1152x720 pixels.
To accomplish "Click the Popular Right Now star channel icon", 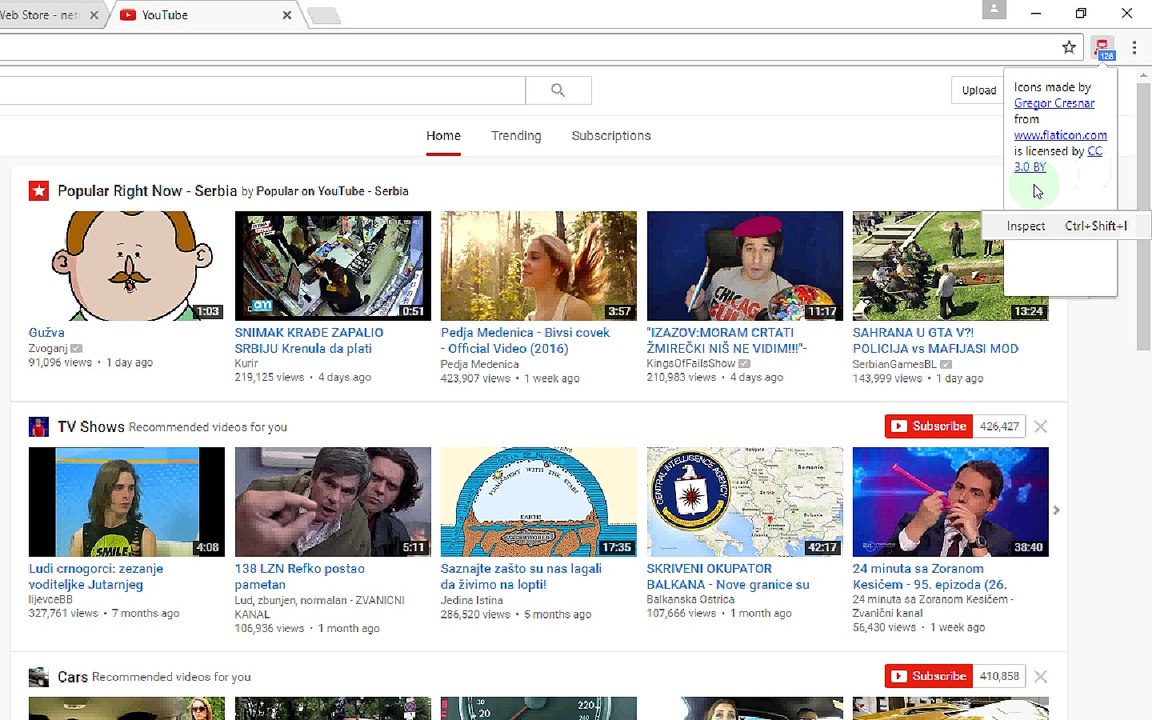I will 39,191.
